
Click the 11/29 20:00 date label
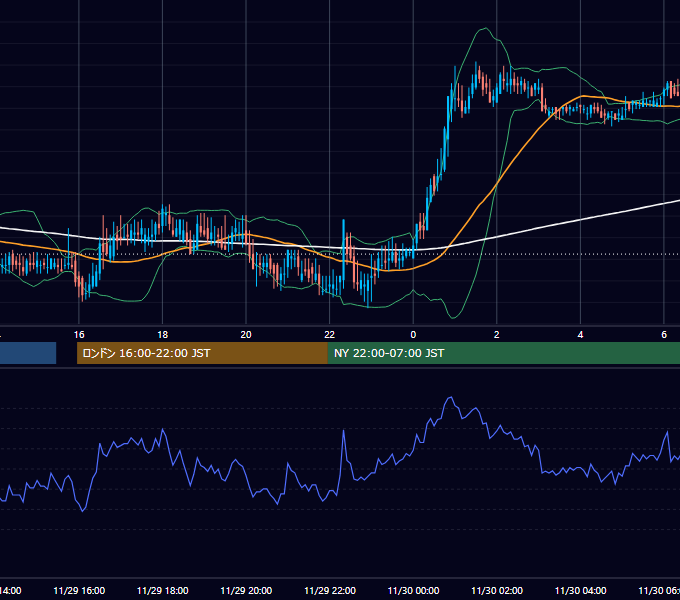246,590
